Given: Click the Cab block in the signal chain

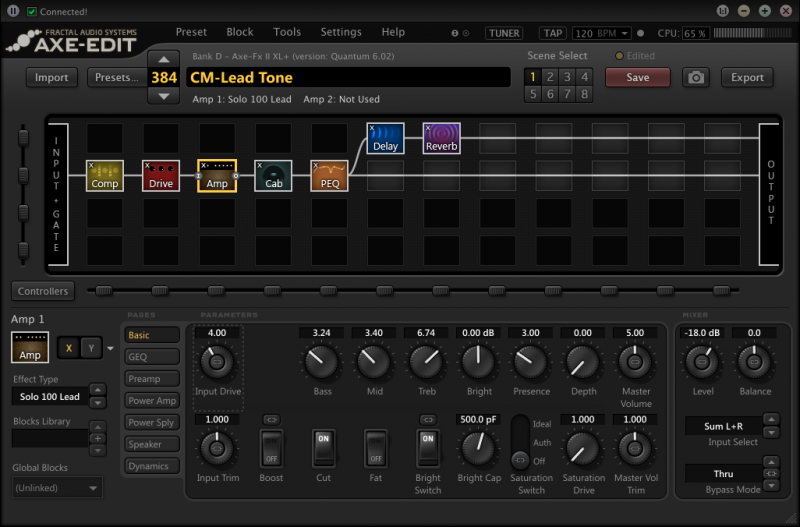Looking at the screenshot, I should tap(273, 175).
